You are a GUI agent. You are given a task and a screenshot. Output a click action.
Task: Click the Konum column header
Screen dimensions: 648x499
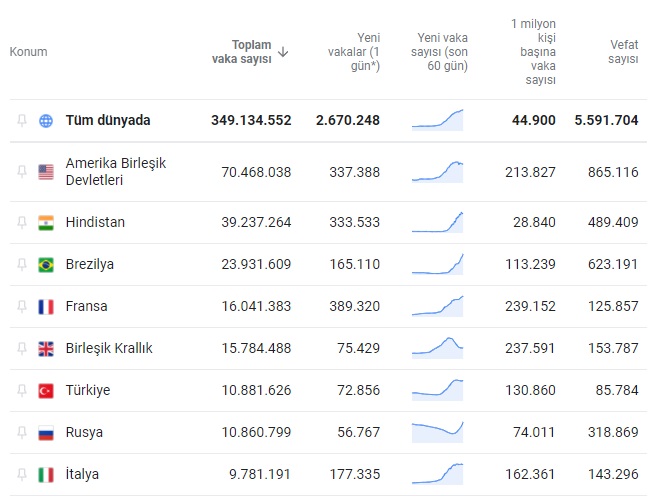tap(29, 52)
